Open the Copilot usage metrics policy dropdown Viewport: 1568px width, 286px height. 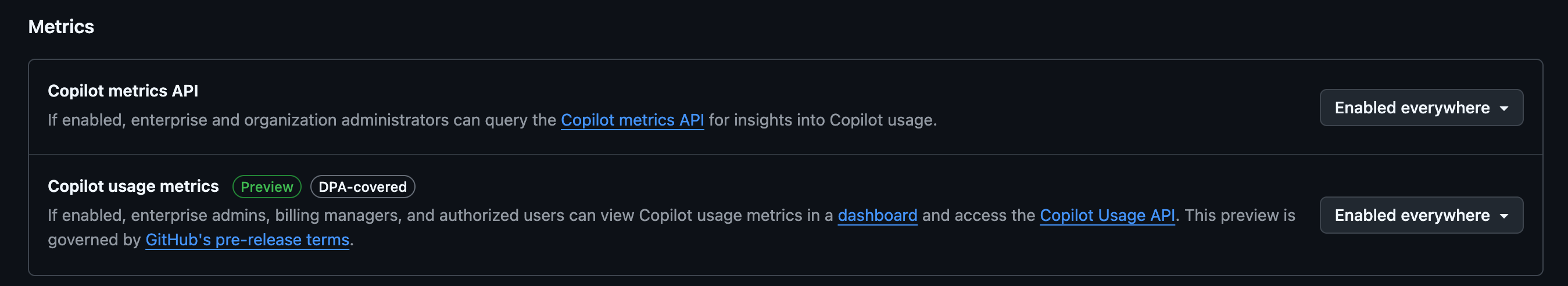tap(1421, 215)
